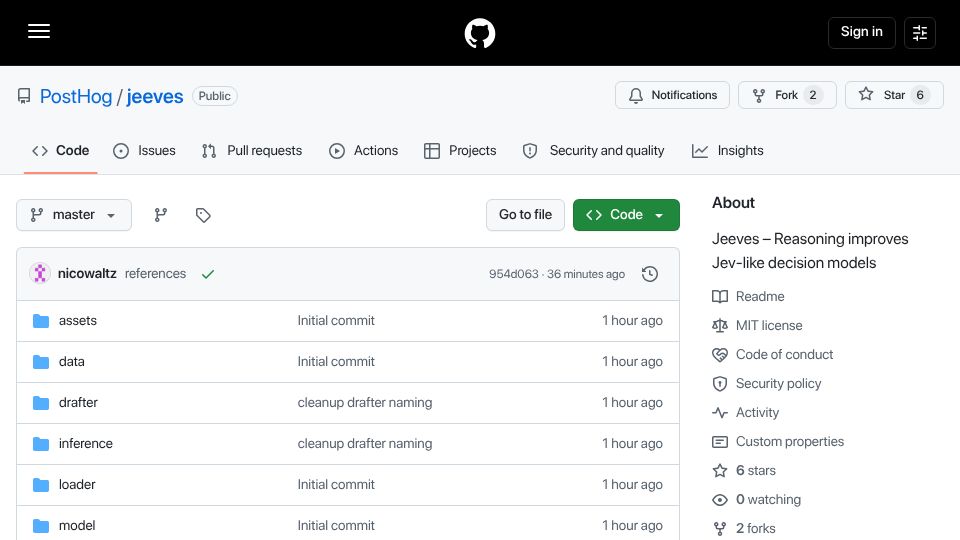Screen dimensions: 960x540
Task: Open the Insights tab
Action: [x=728, y=151]
